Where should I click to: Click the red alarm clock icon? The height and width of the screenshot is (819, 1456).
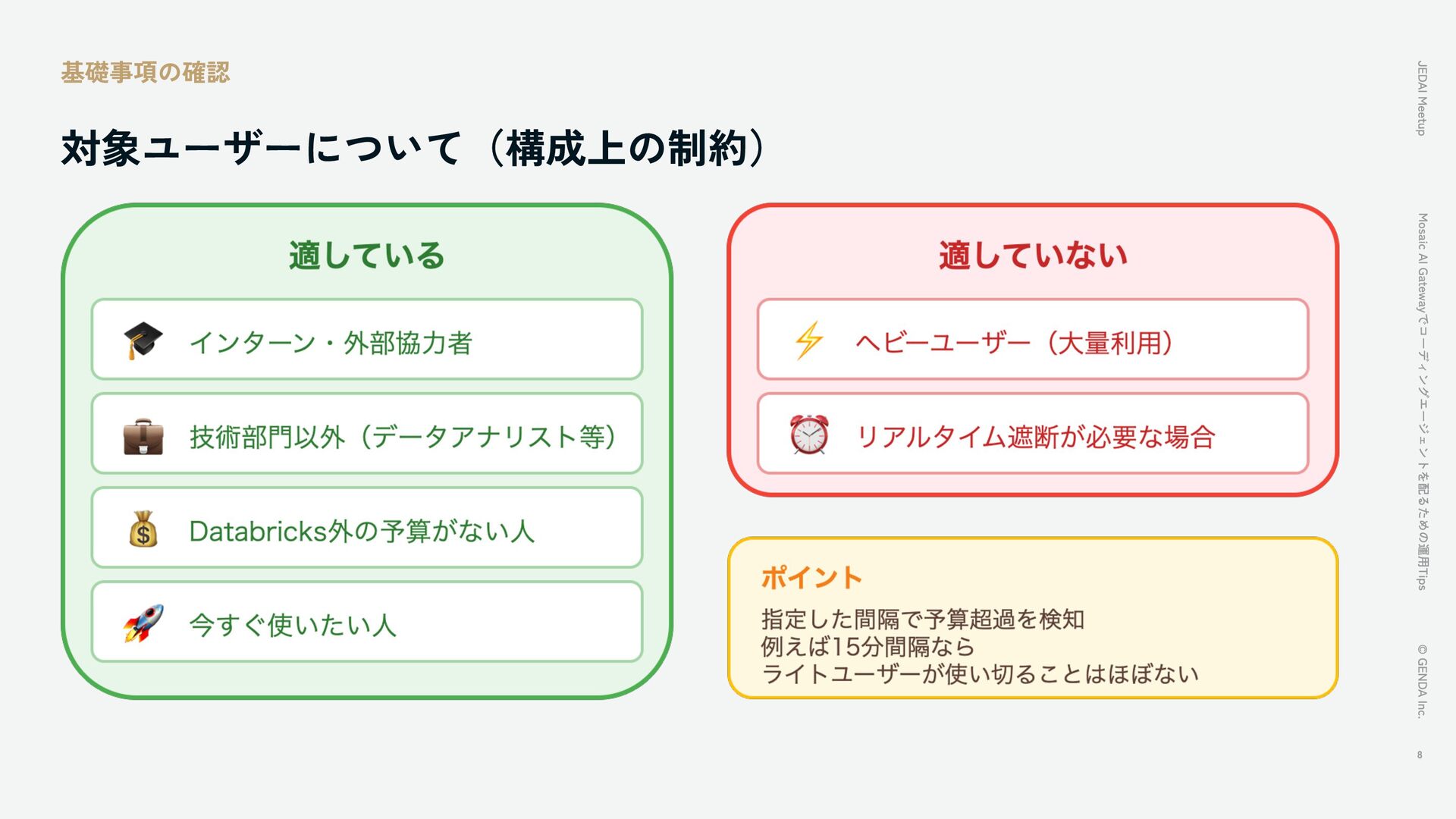(808, 435)
